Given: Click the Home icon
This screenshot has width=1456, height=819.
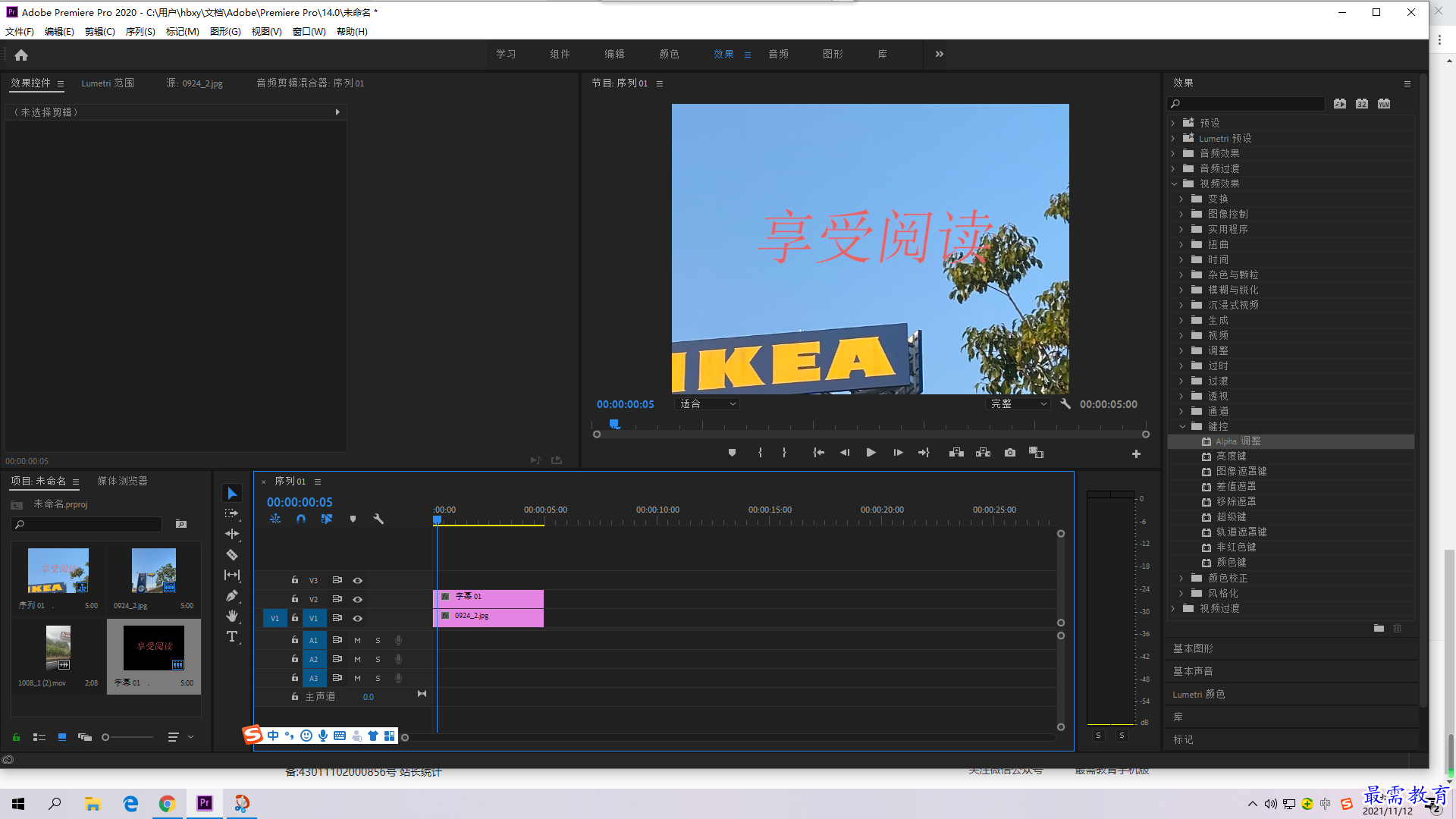Looking at the screenshot, I should click(x=21, y=55).
